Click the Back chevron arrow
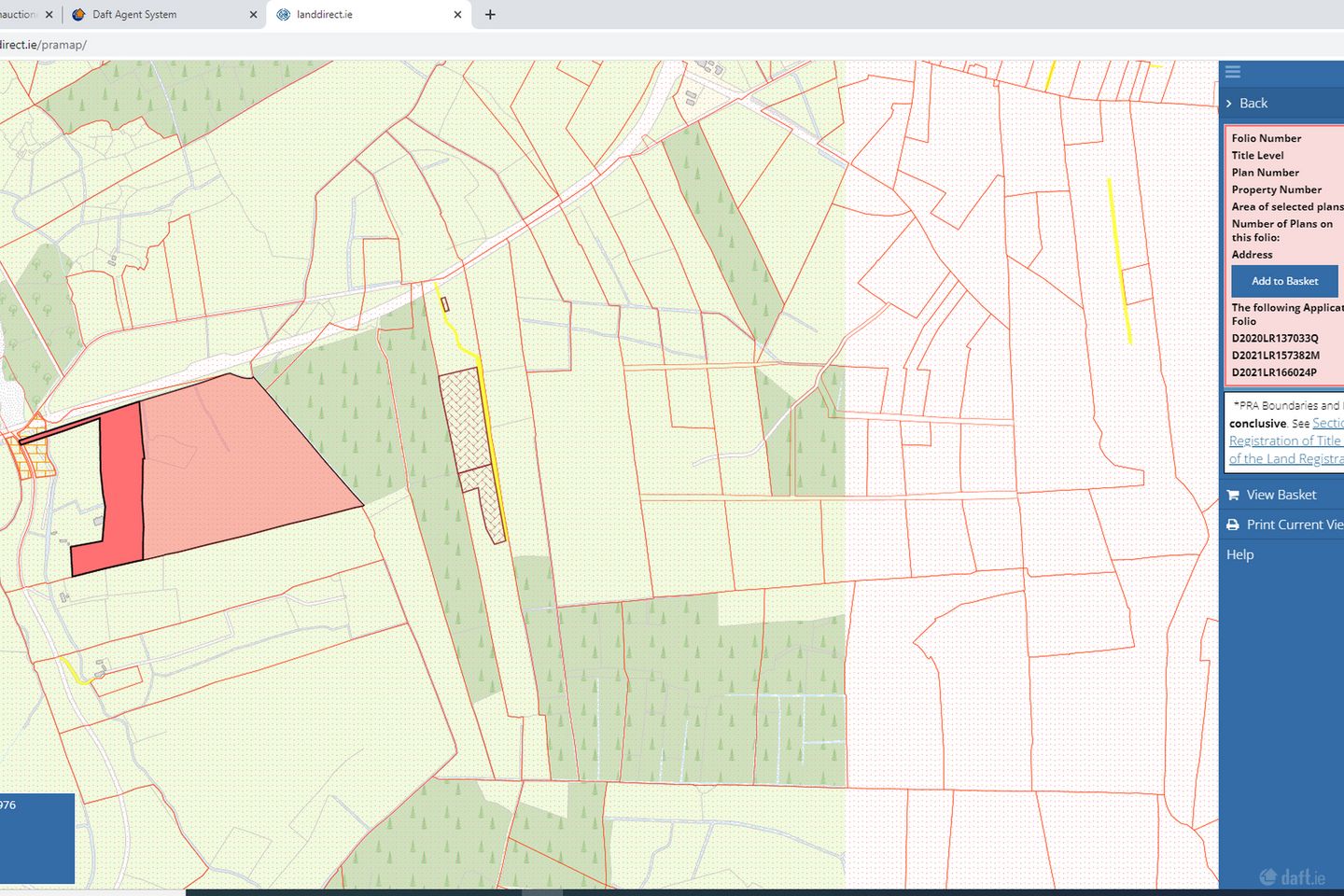The image size is (1344, 896). click(x=1229, y=104)
